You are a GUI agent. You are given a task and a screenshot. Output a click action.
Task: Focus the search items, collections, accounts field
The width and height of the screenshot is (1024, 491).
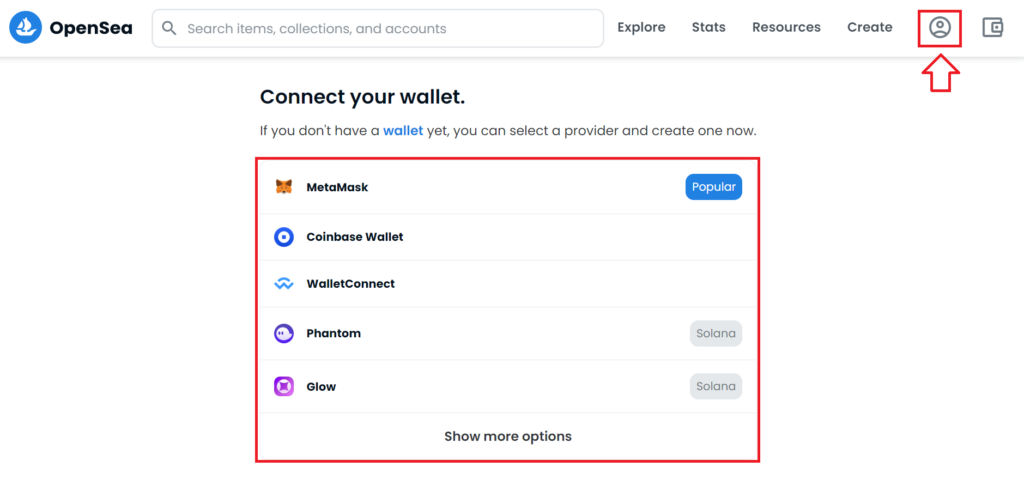click(377, 28)
